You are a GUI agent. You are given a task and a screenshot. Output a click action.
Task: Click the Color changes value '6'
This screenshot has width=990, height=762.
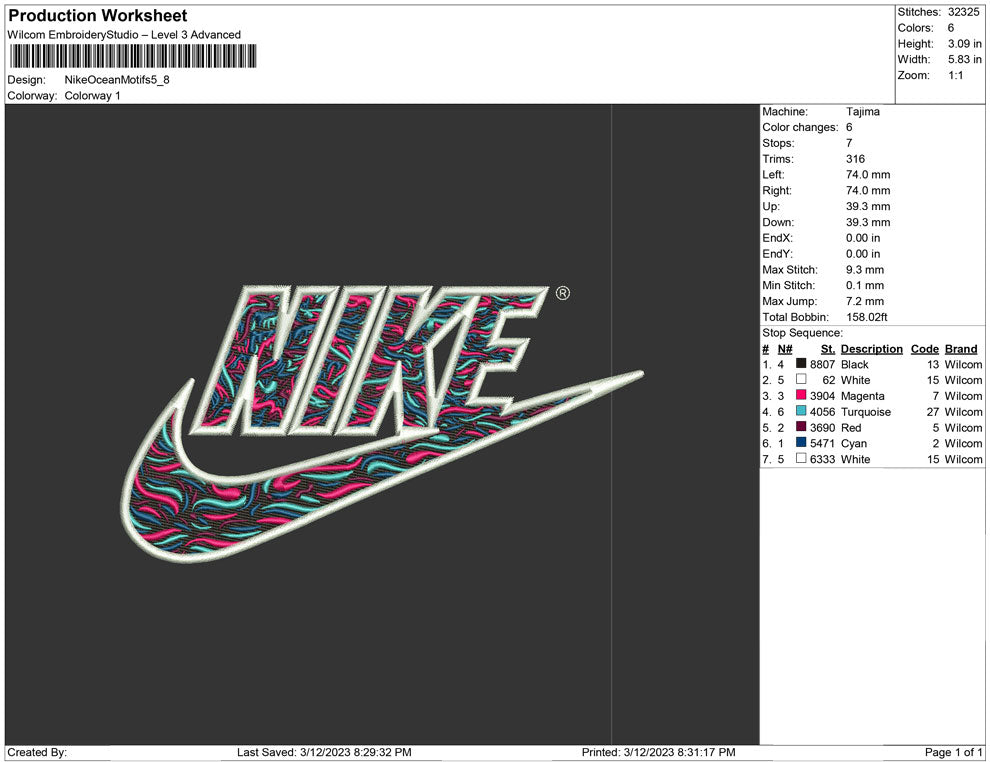click(849, 127)
